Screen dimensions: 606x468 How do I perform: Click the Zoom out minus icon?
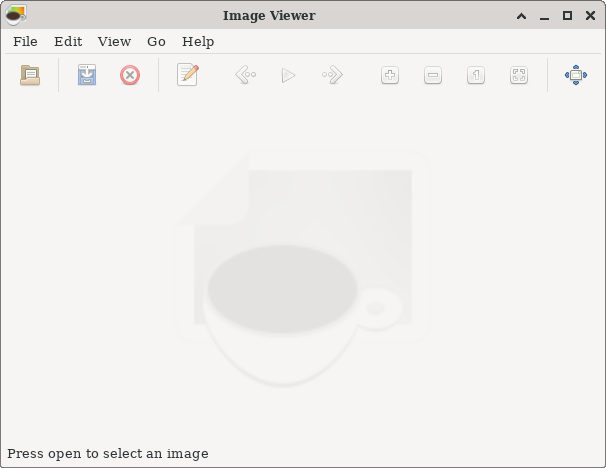tap(433, 75)
